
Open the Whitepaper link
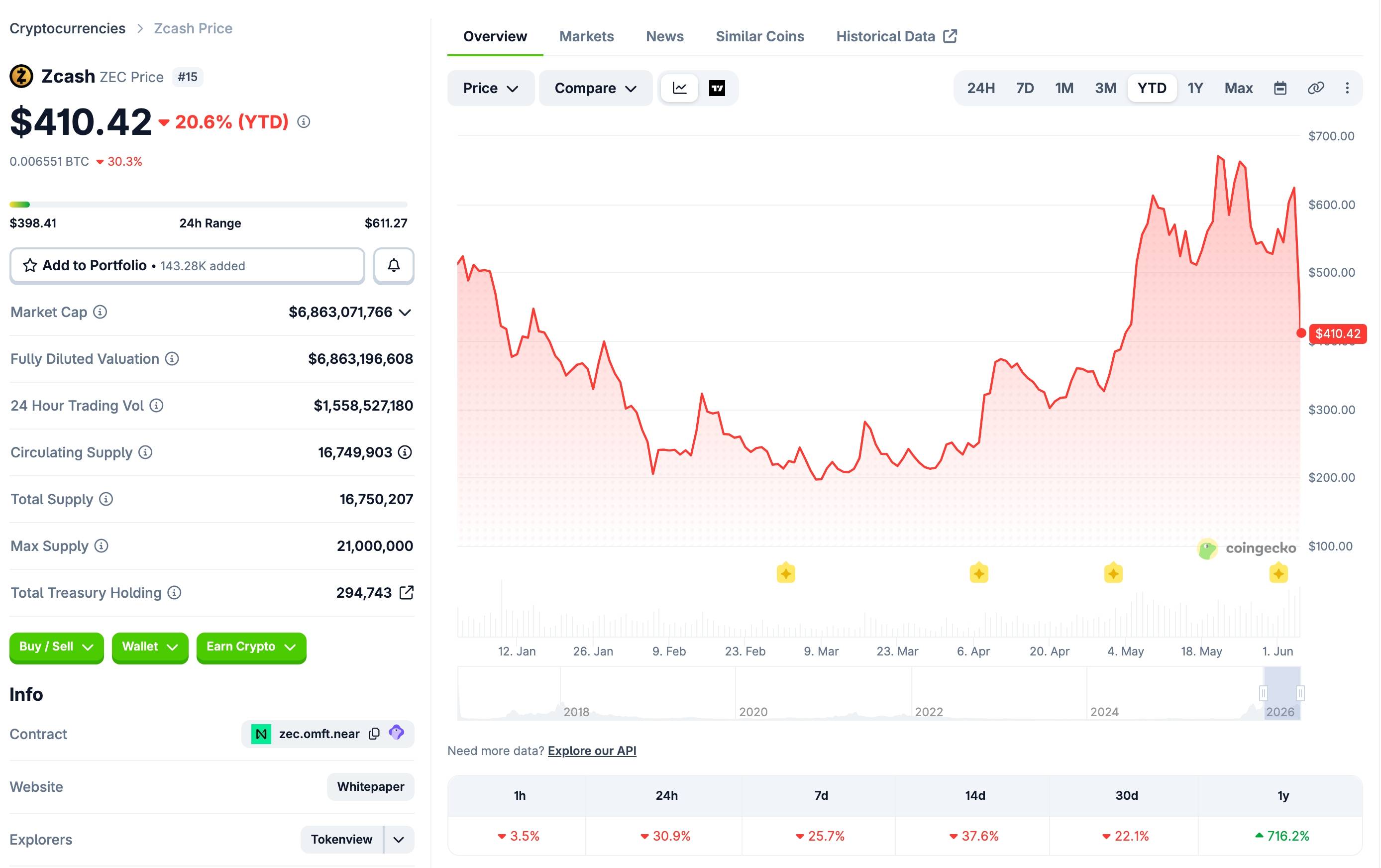click(x=370, y=786)
